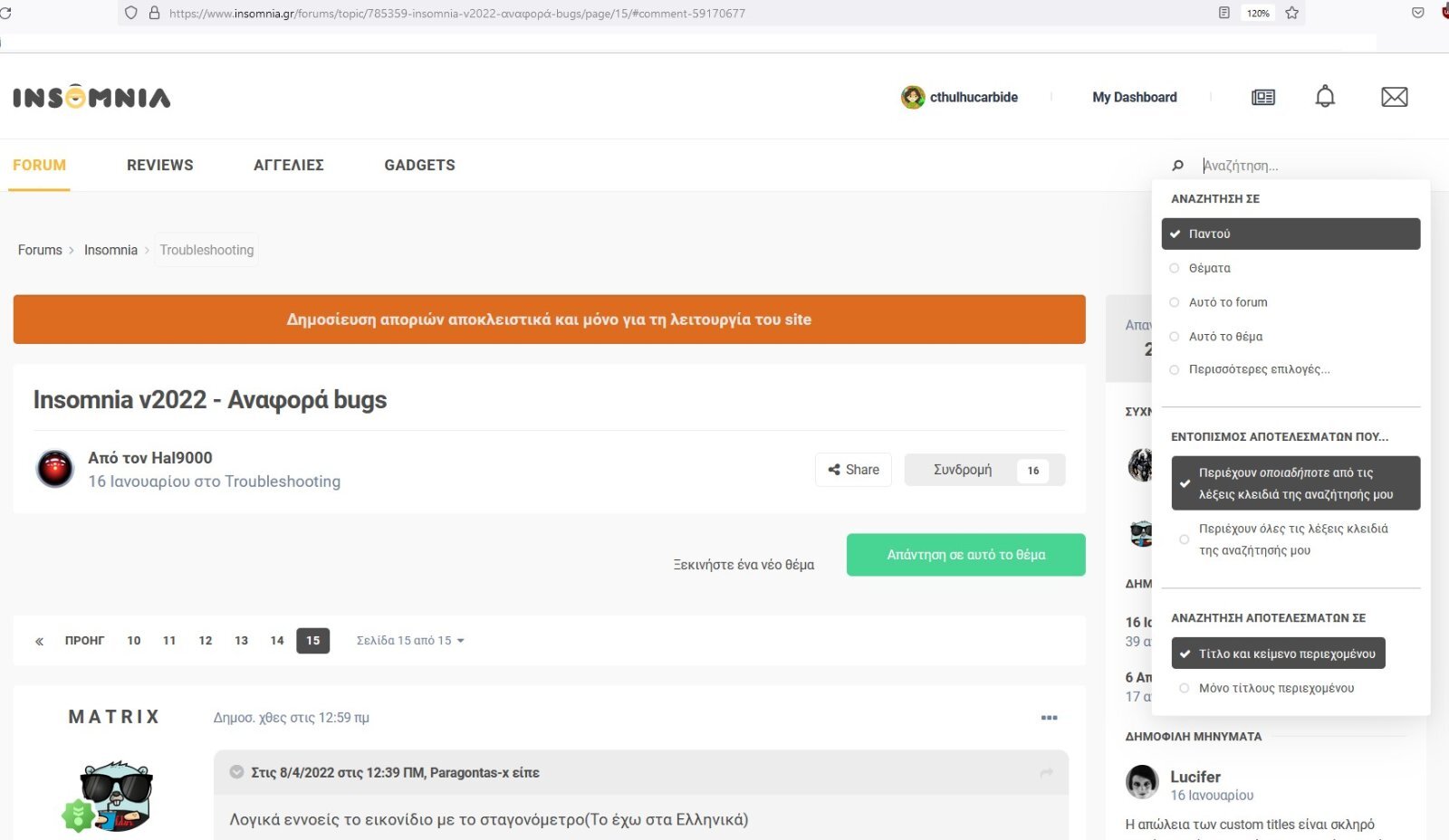Go to page 10
The width and height of the screenshot is (1449, 840).
[x=134, y=641]
